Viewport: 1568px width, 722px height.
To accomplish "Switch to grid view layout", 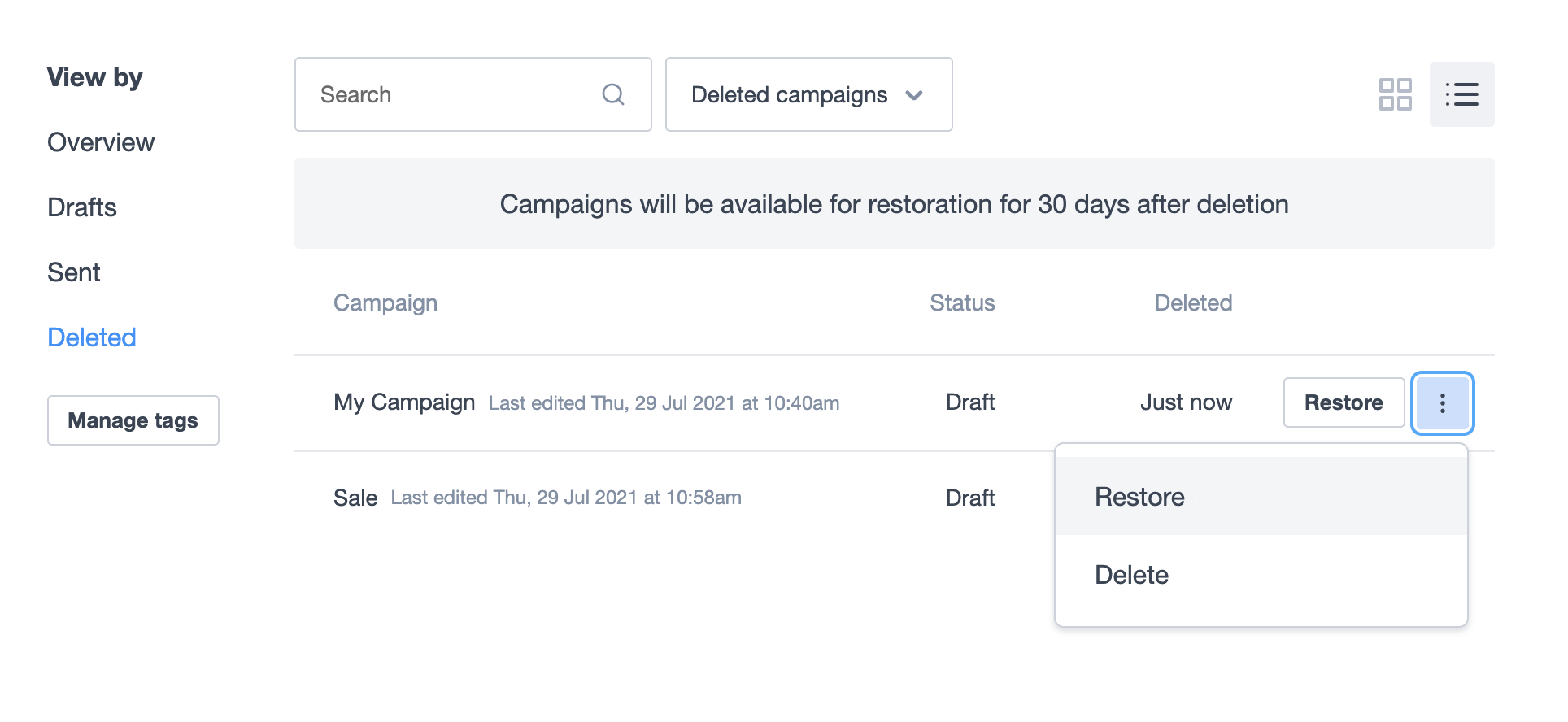I will click(x=1396, y=94).
